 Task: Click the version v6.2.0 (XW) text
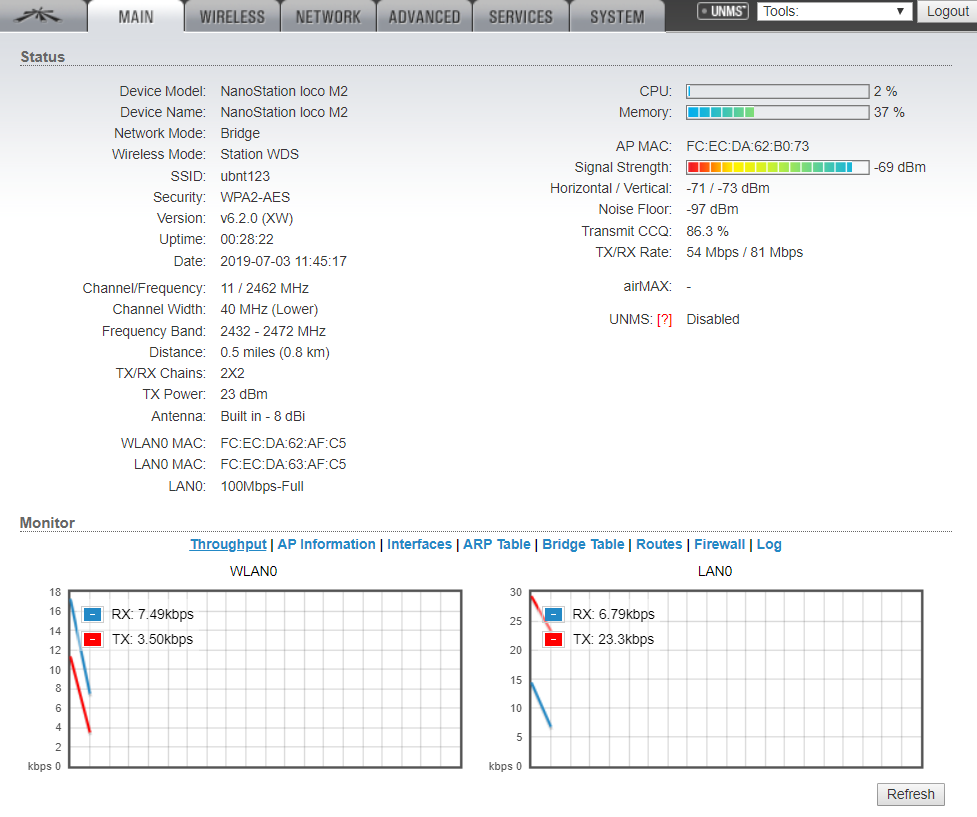[257, 219]
